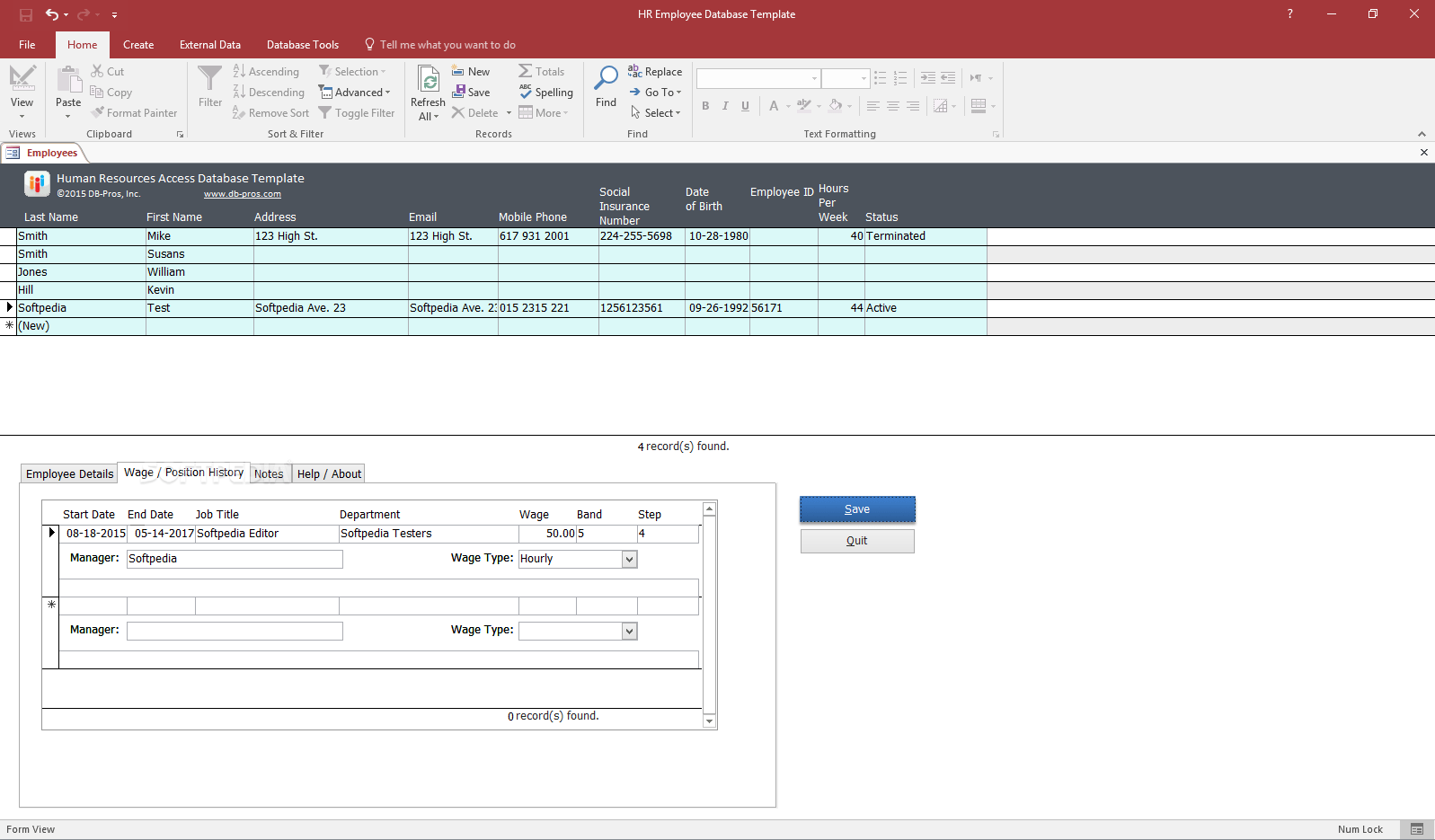The width and height of the screenshot is (1435, 840).
Task: Switch to Employee Details tab
Action: coord(70,473)
